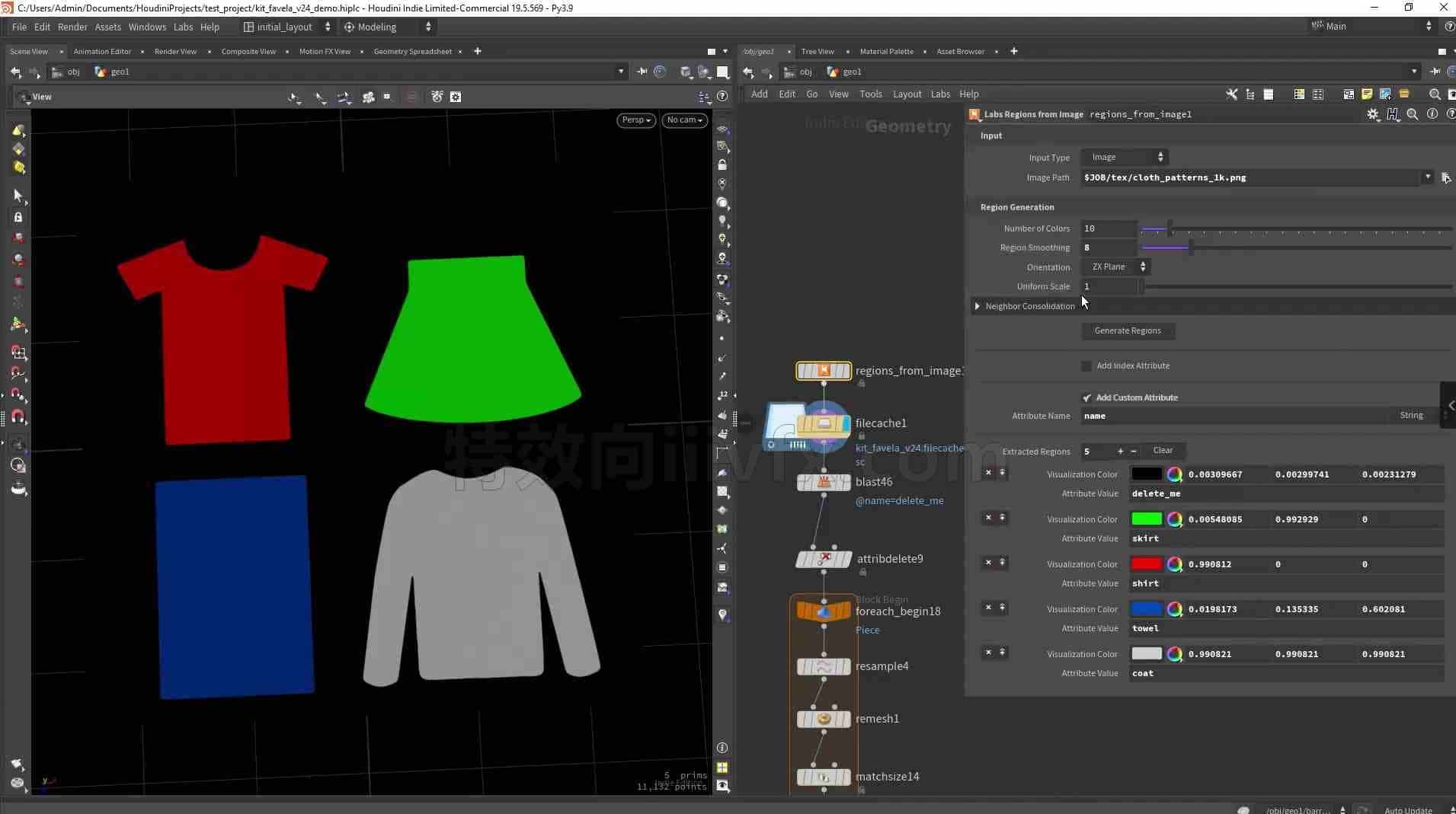This screenshot has width=1456, height=814.
Task: Open the Orientation ZX Plane dropdown
Action: [1118, 267]
